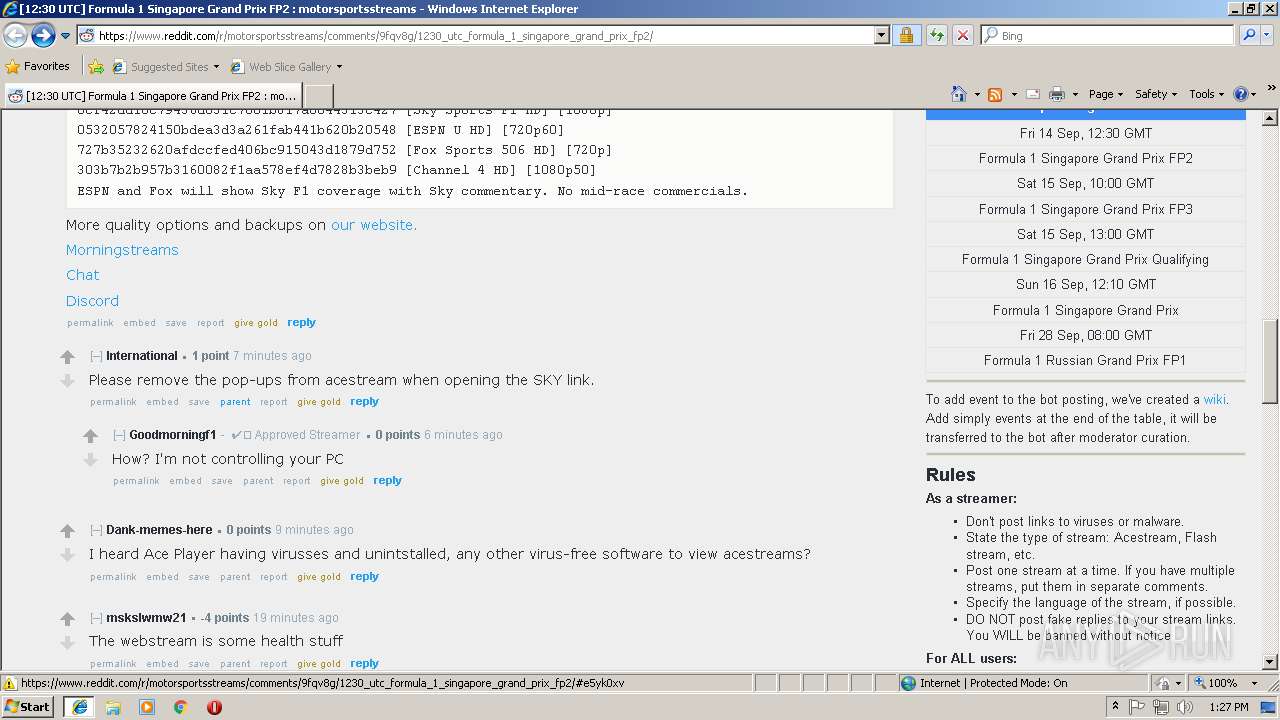Click the page scrollbar down arrow
Screen dimensions: 1280x720
pyautogui.click(x=1270, y=662)
